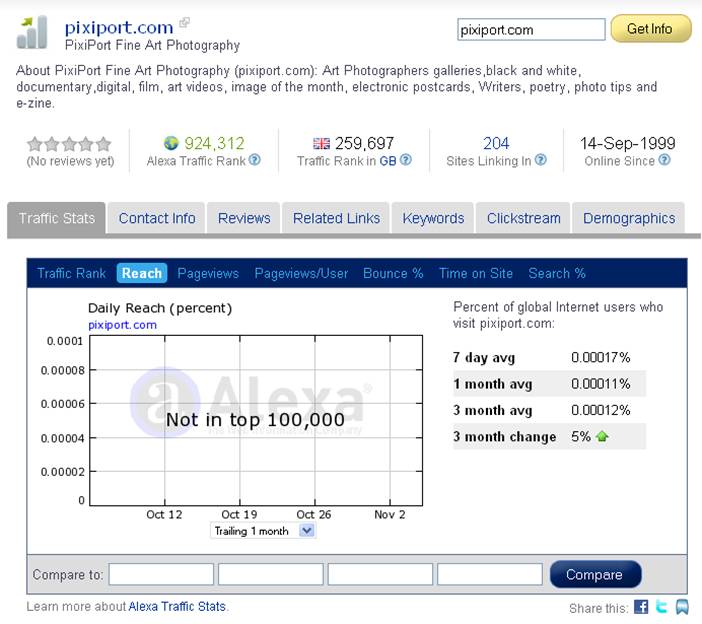The height and width of the screenshot is (624, 702).
Task: Click the green up arrow beside 5%
Action: (x=602, y=436)
